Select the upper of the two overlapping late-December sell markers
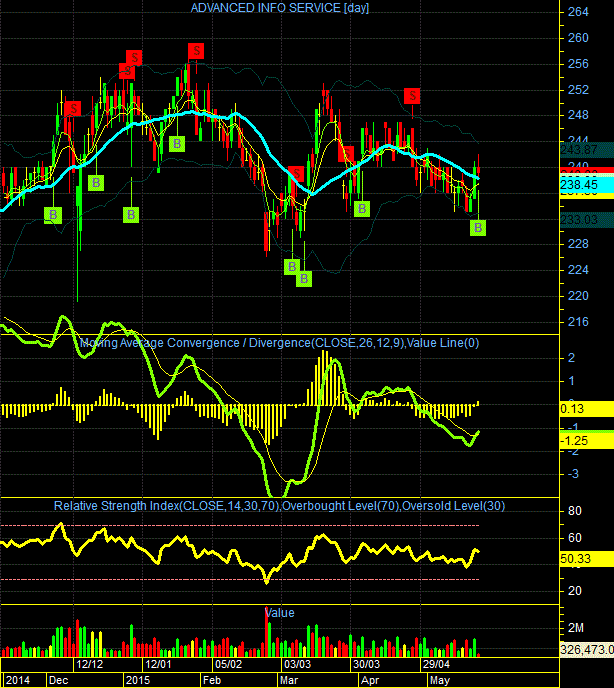 pos(134,57)
